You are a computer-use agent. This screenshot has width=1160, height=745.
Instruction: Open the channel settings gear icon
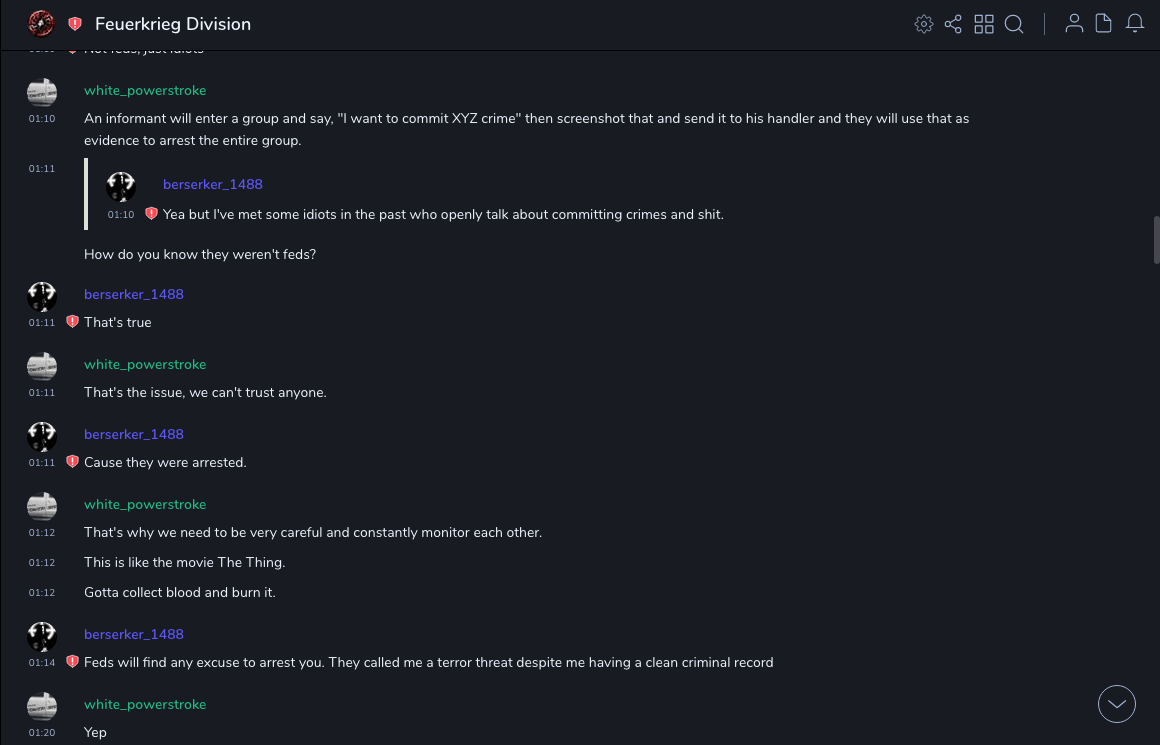[924, 24]
